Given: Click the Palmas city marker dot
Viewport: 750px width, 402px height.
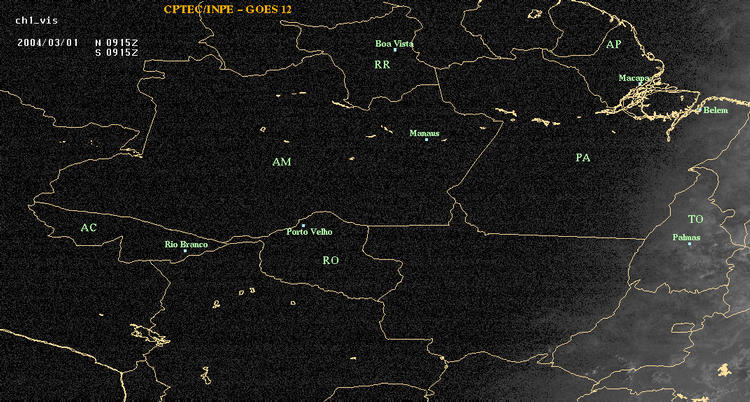Looking at the screenshot, I should pos(690,244).
